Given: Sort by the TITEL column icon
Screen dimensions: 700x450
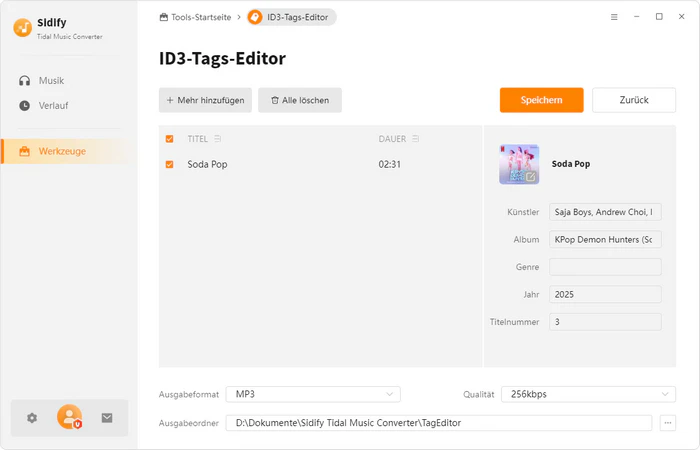Looking at the screenshot, I should pos(217,139).
